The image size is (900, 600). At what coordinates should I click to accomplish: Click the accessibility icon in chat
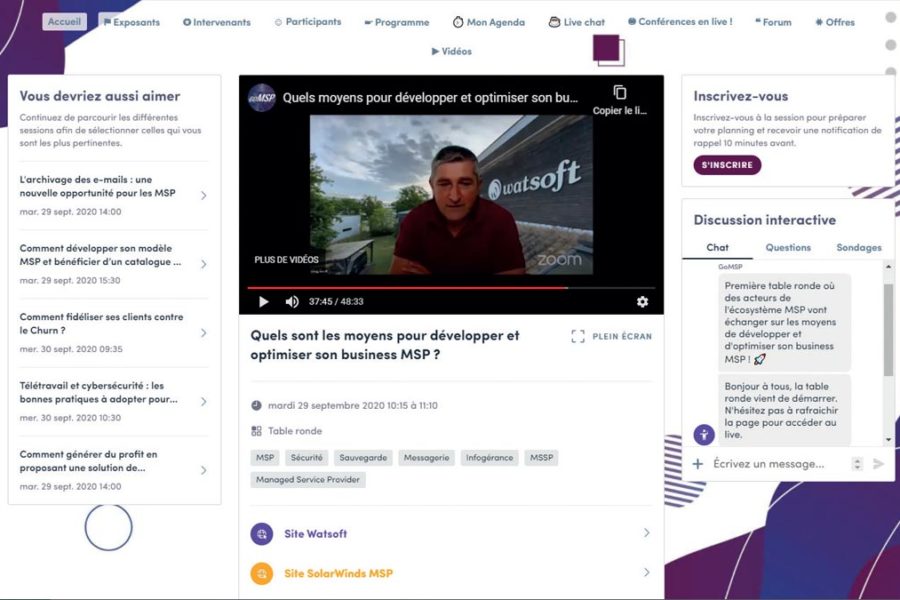coord(704,435)
